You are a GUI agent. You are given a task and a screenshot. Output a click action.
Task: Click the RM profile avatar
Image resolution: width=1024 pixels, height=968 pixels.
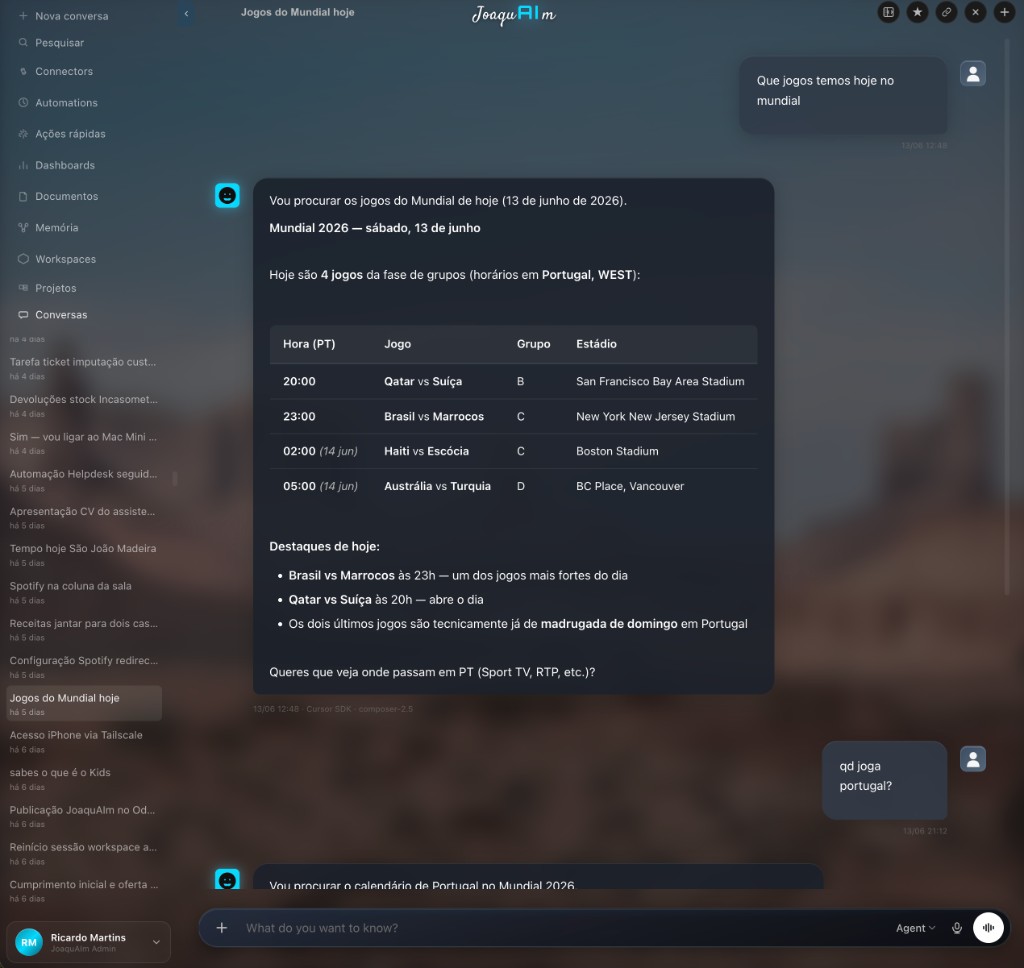point(29,942)
